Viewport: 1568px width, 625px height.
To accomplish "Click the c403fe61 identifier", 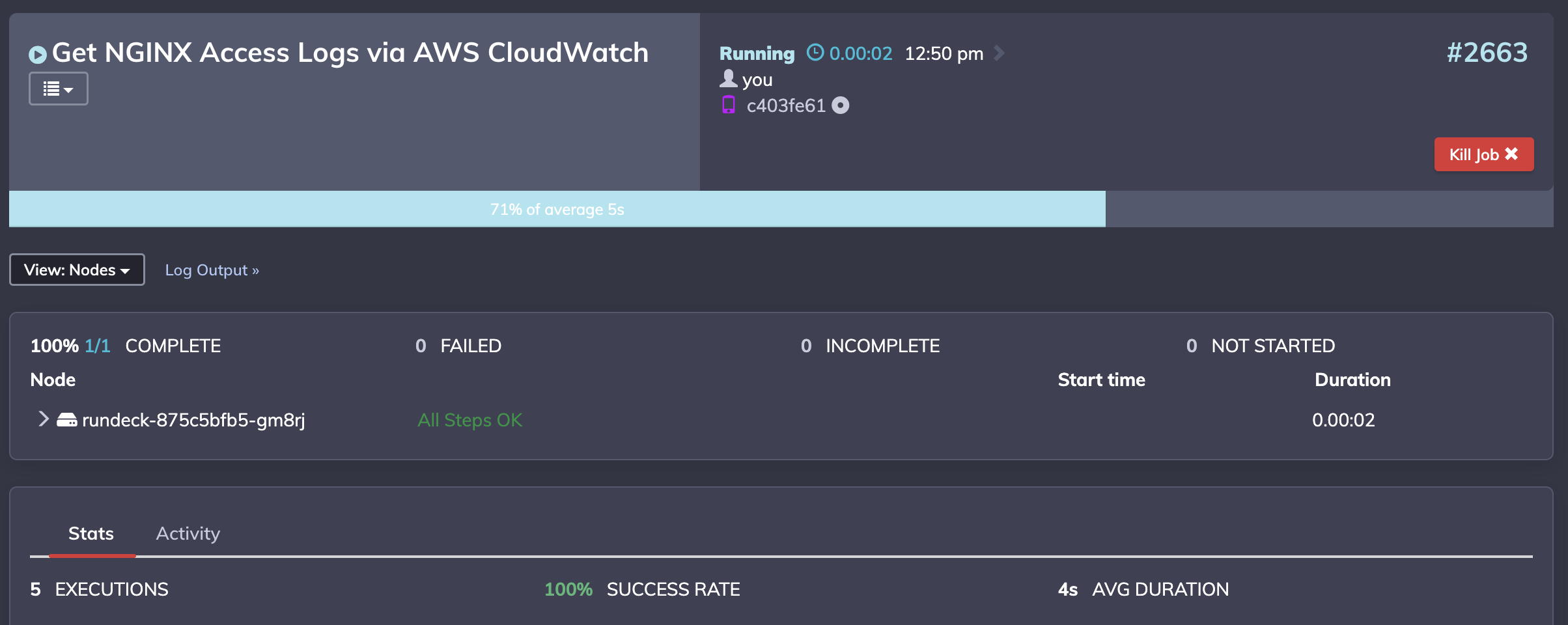I will pos(786,105).
